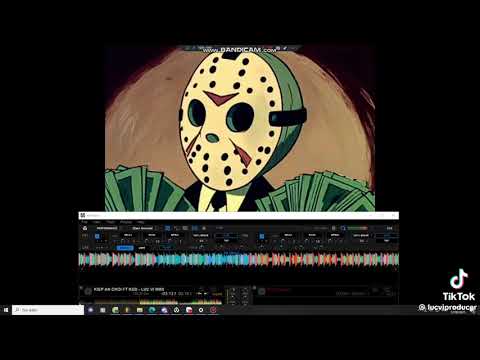Click the deck 2 jog platter icon
Image resolution: width=480 pixels, height=360 pixels.
click(262, 292)
